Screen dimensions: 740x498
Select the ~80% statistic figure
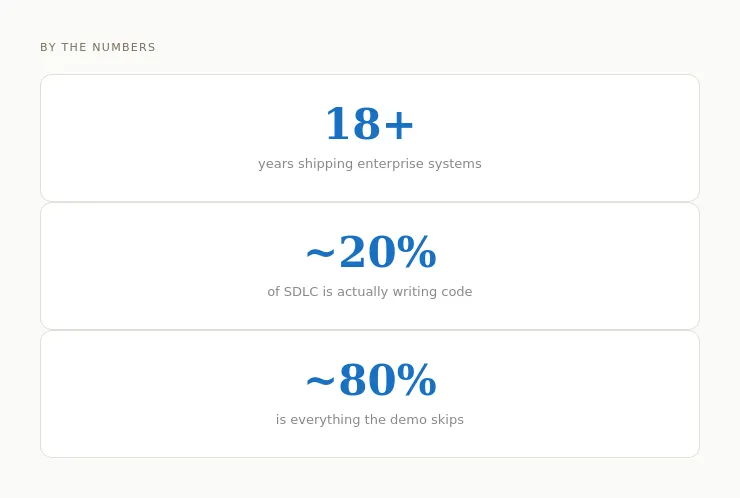(370, 380)
